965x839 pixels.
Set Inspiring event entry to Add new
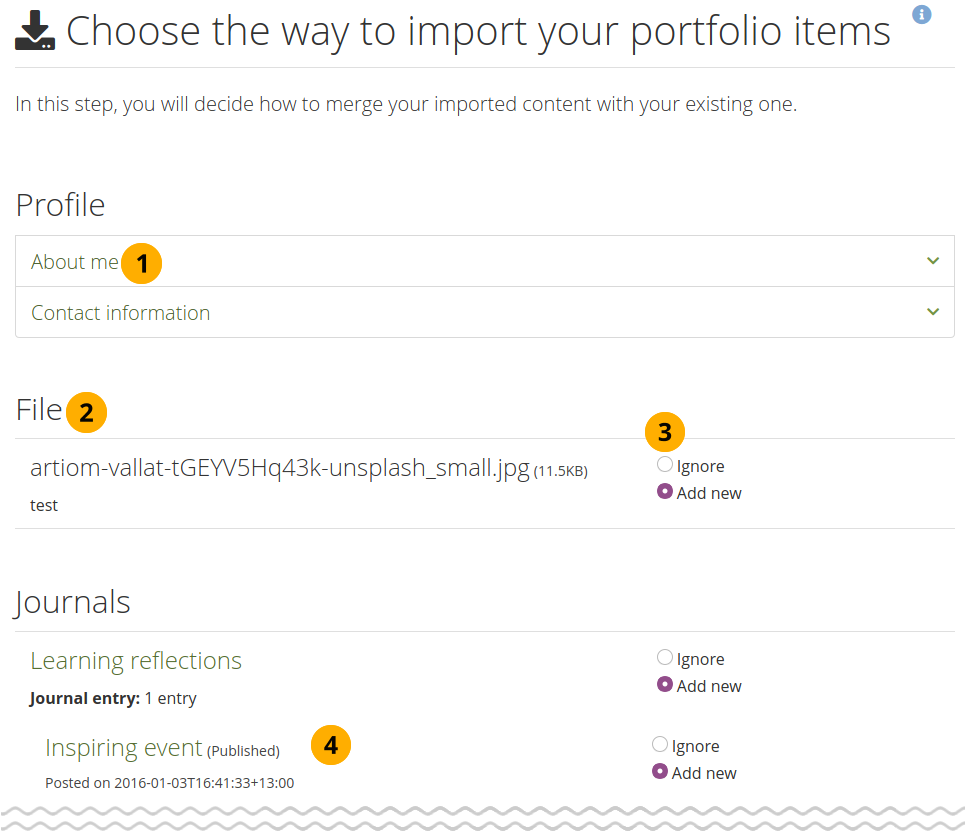(x=660, y=772)
